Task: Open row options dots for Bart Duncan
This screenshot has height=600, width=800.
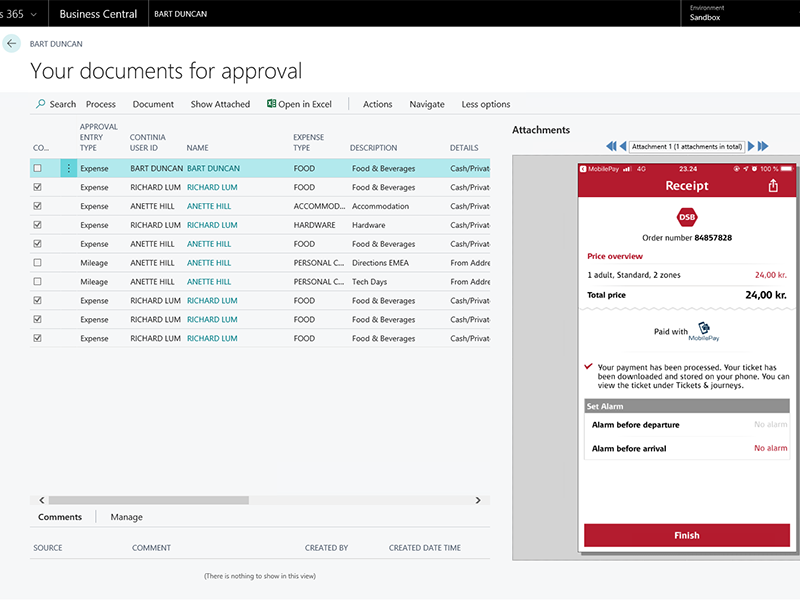Action: point(68,168)
